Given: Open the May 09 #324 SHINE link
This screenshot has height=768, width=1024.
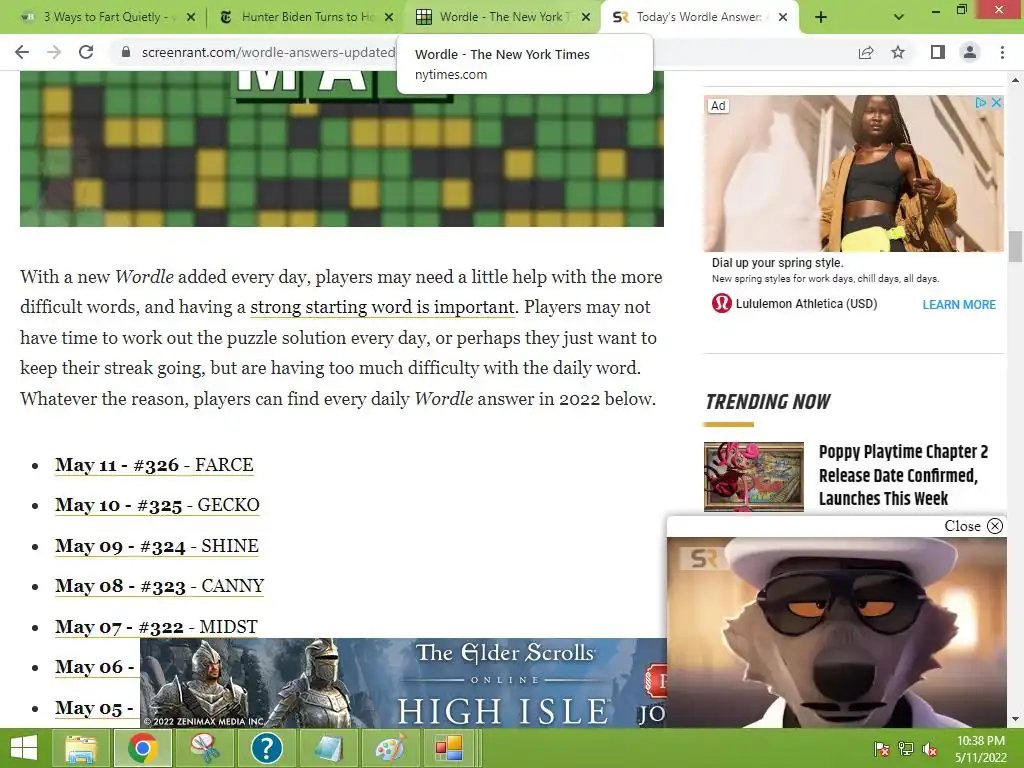Looking at the screenshot, I should 157,546.
